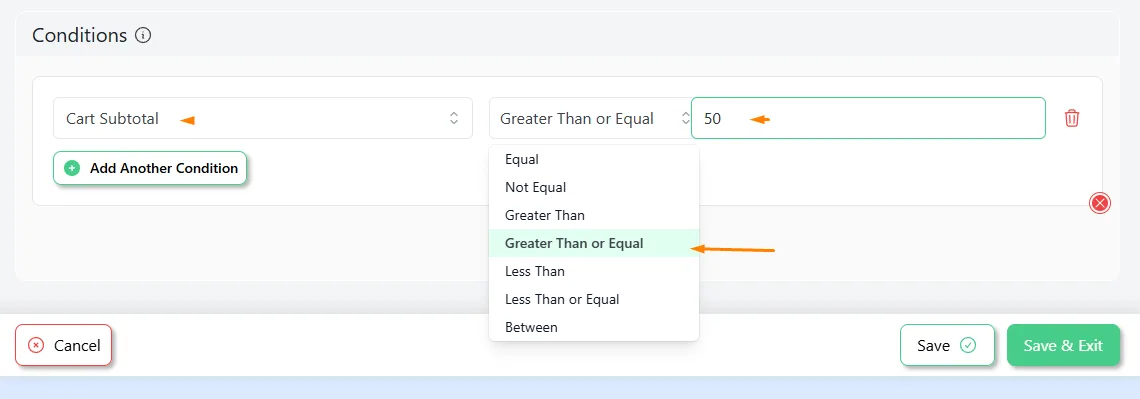Collapse the Greater Than or Equal operator dropdown
The image size is (1140, 399).
pyautogui.click(x=590, y=118)
